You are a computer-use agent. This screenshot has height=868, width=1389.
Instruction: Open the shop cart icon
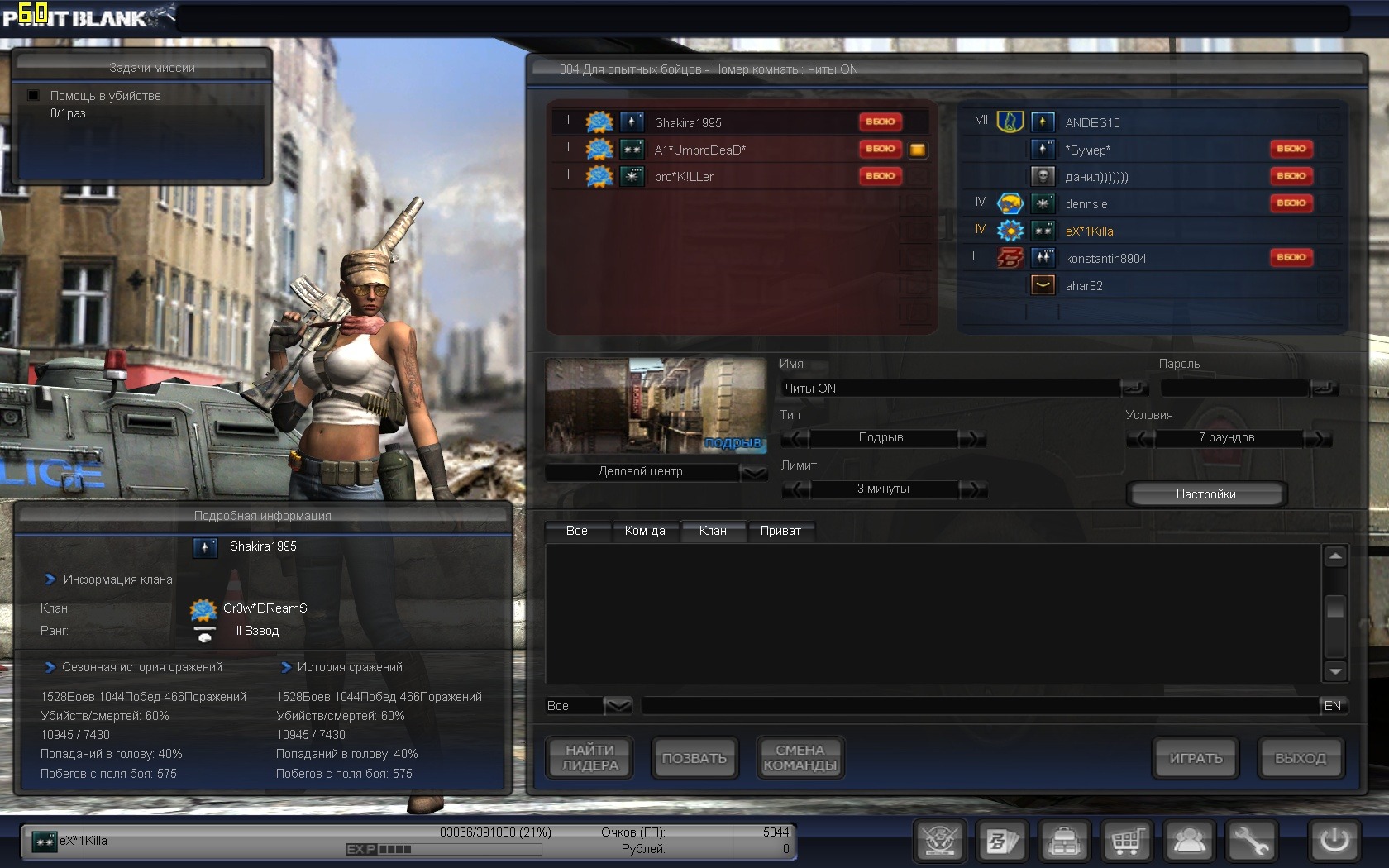click(x=1127, y=842)
